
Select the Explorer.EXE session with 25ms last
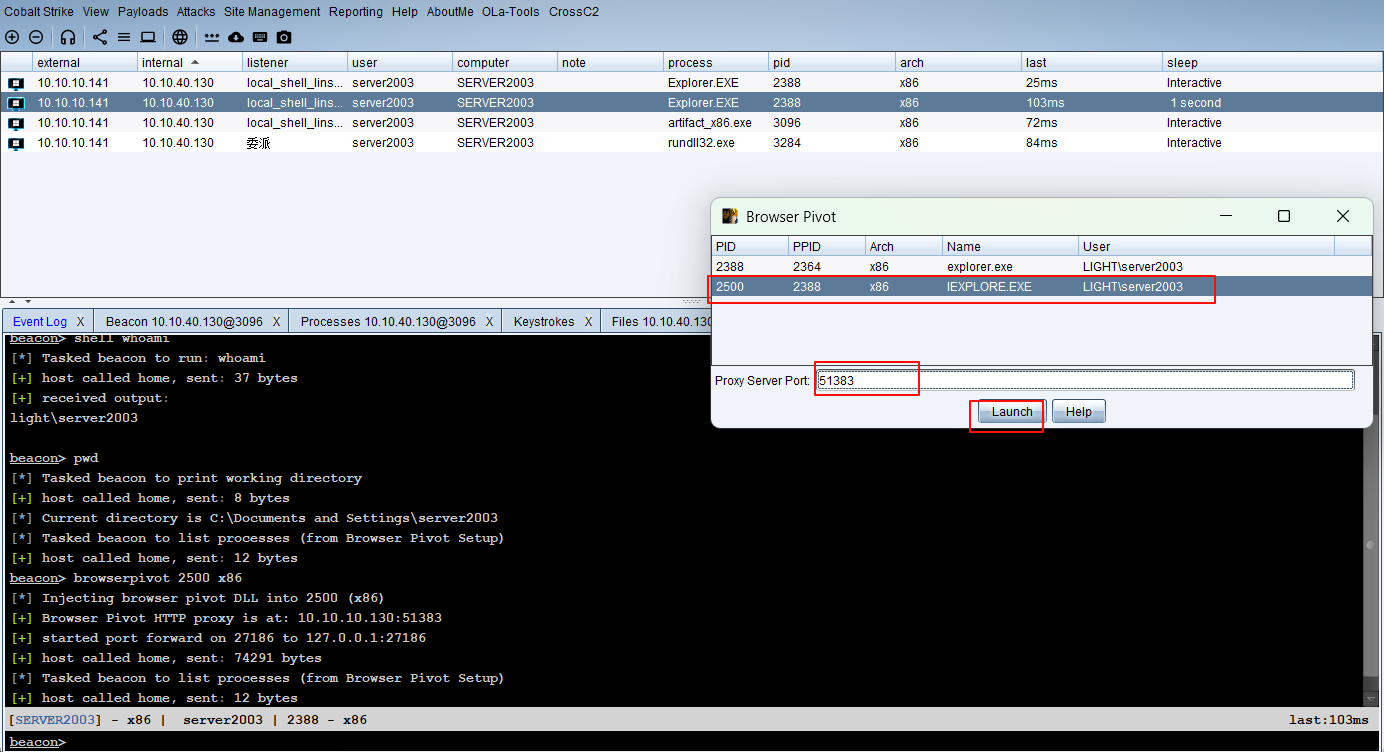click(692, 83)
